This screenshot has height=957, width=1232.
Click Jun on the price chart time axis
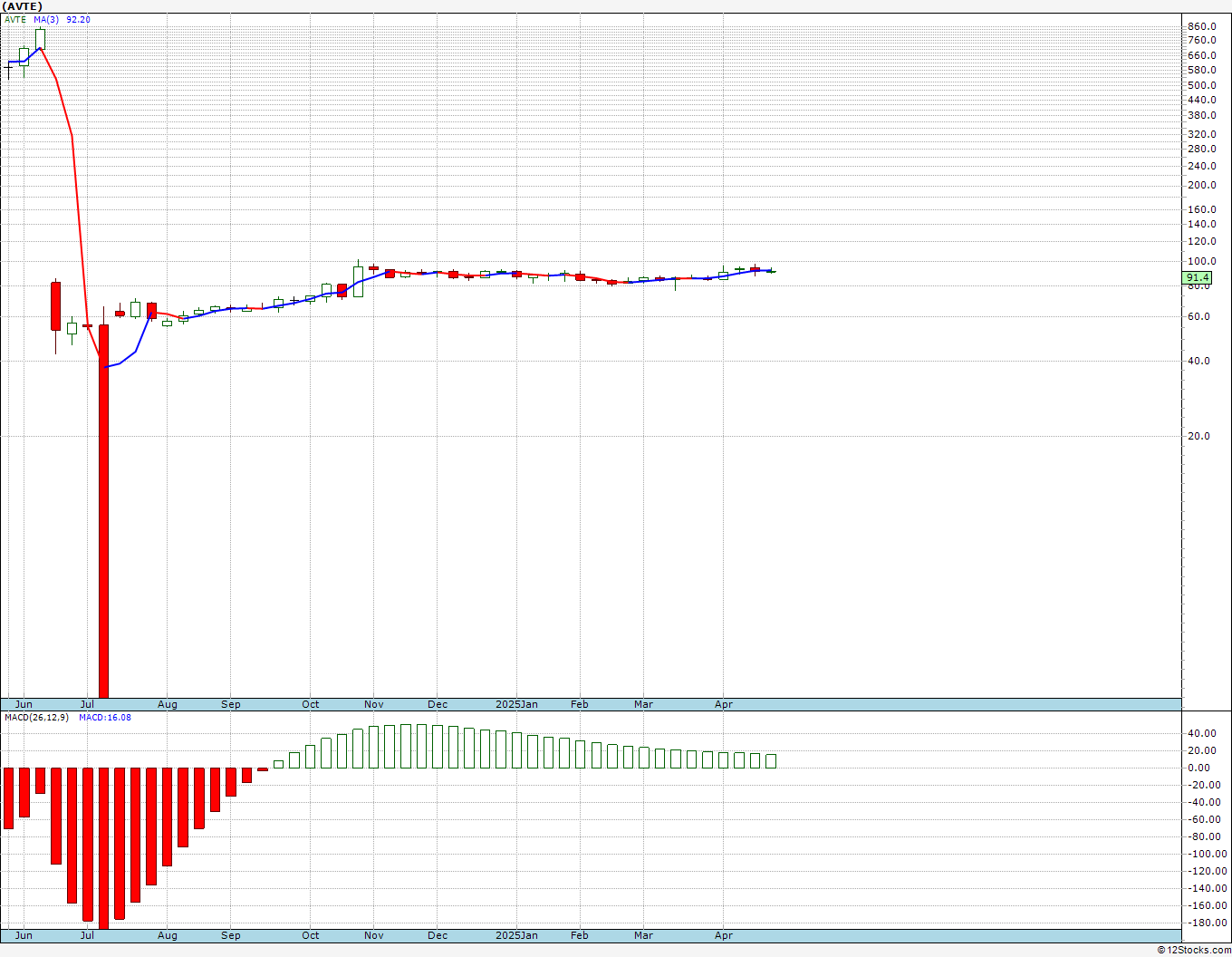point(24,704)
